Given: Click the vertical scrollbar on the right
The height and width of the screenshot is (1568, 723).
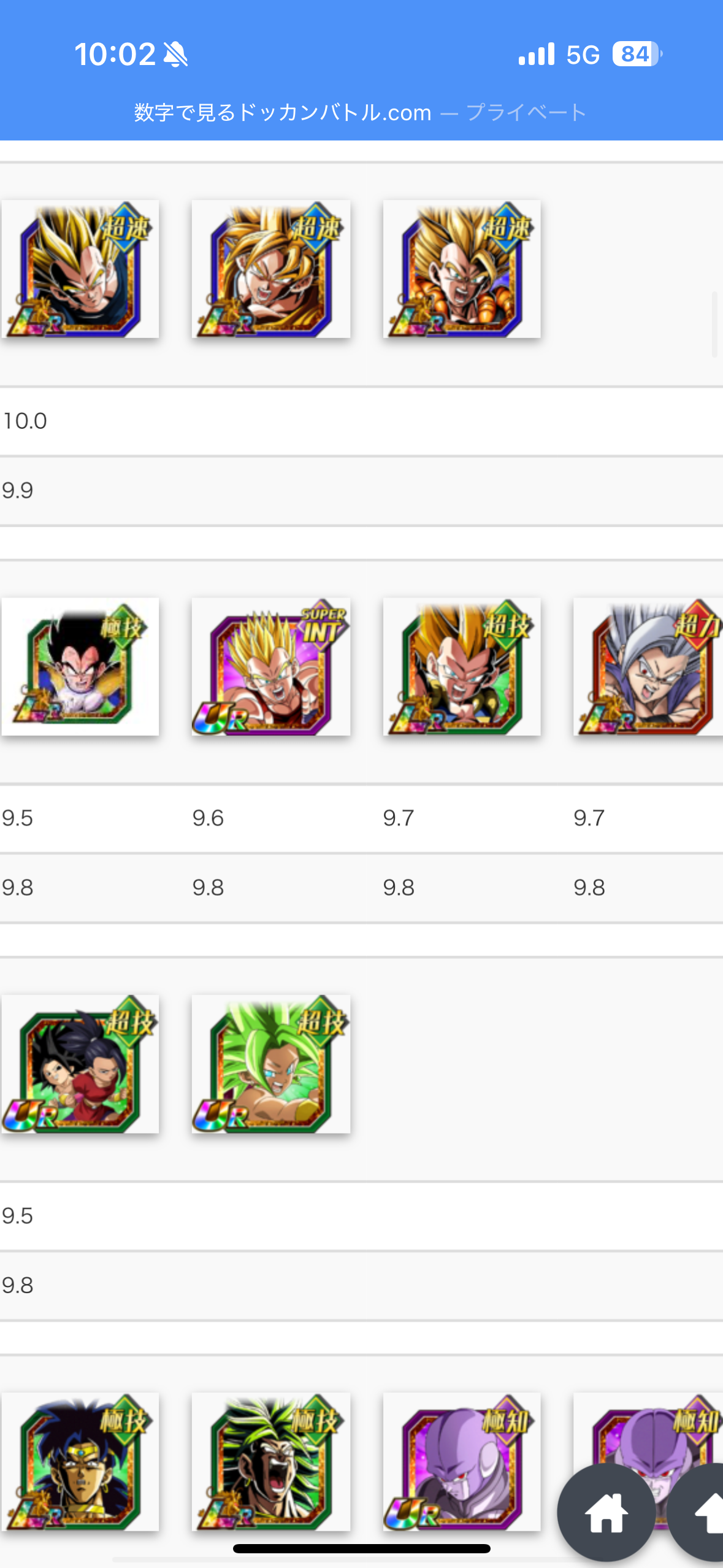Looking at the screenshot, I should click(x=714, y=325).
